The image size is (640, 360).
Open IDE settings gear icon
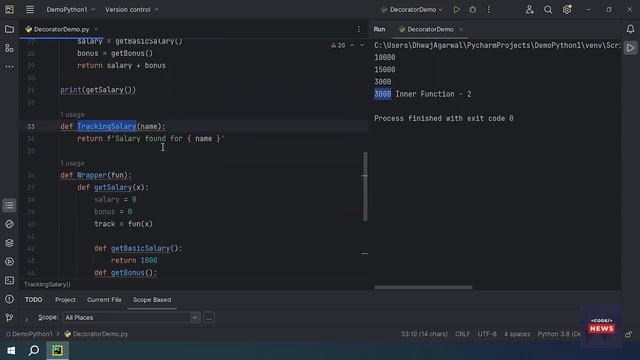click(567, 9)
